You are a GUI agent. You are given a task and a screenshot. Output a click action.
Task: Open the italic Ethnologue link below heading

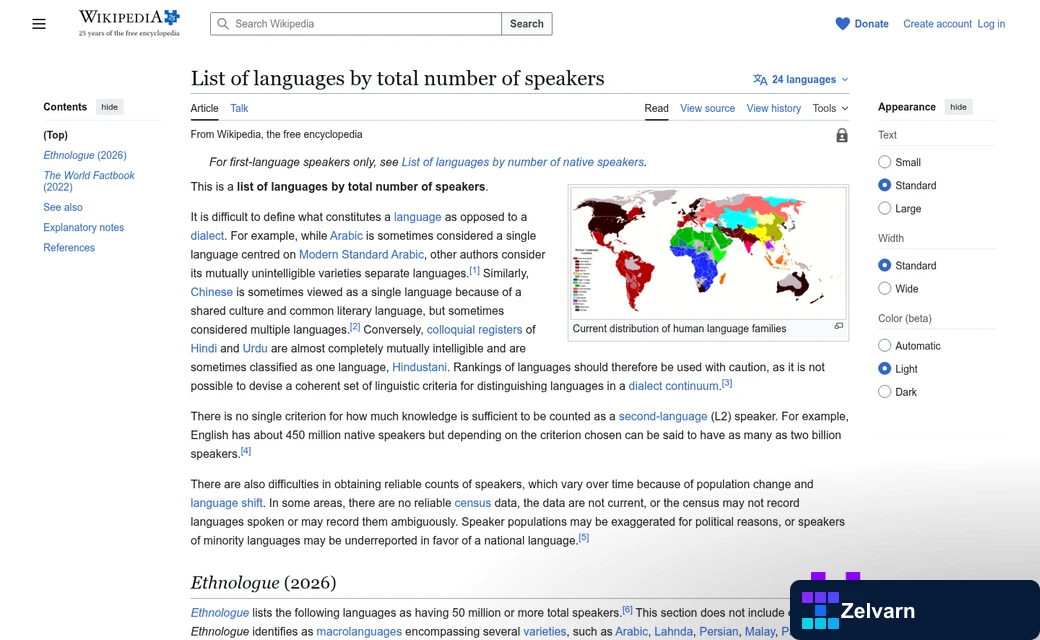coord(220,613)
